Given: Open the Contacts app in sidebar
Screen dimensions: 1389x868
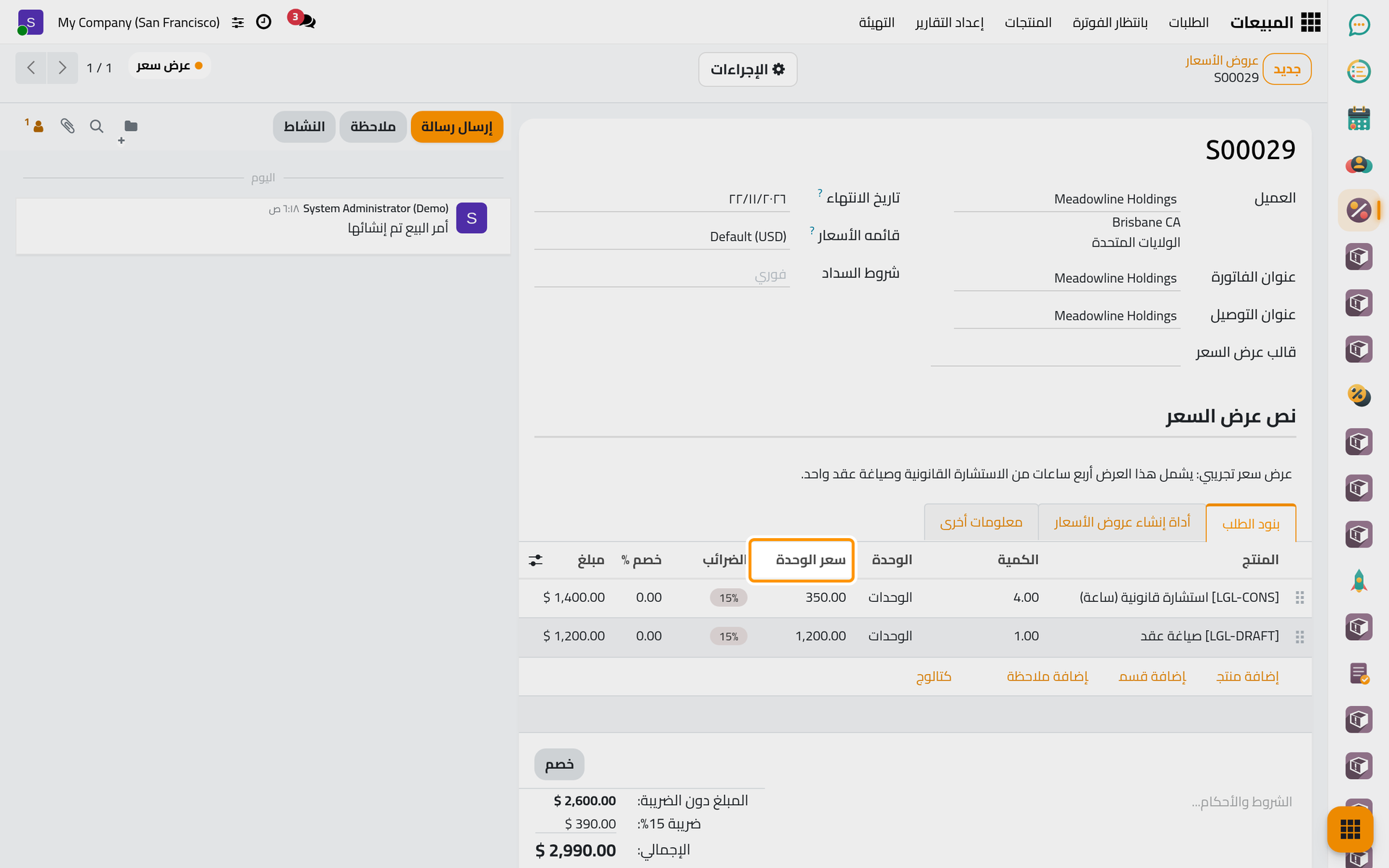Looking at the screenshot, I should tap(1359, 164).
